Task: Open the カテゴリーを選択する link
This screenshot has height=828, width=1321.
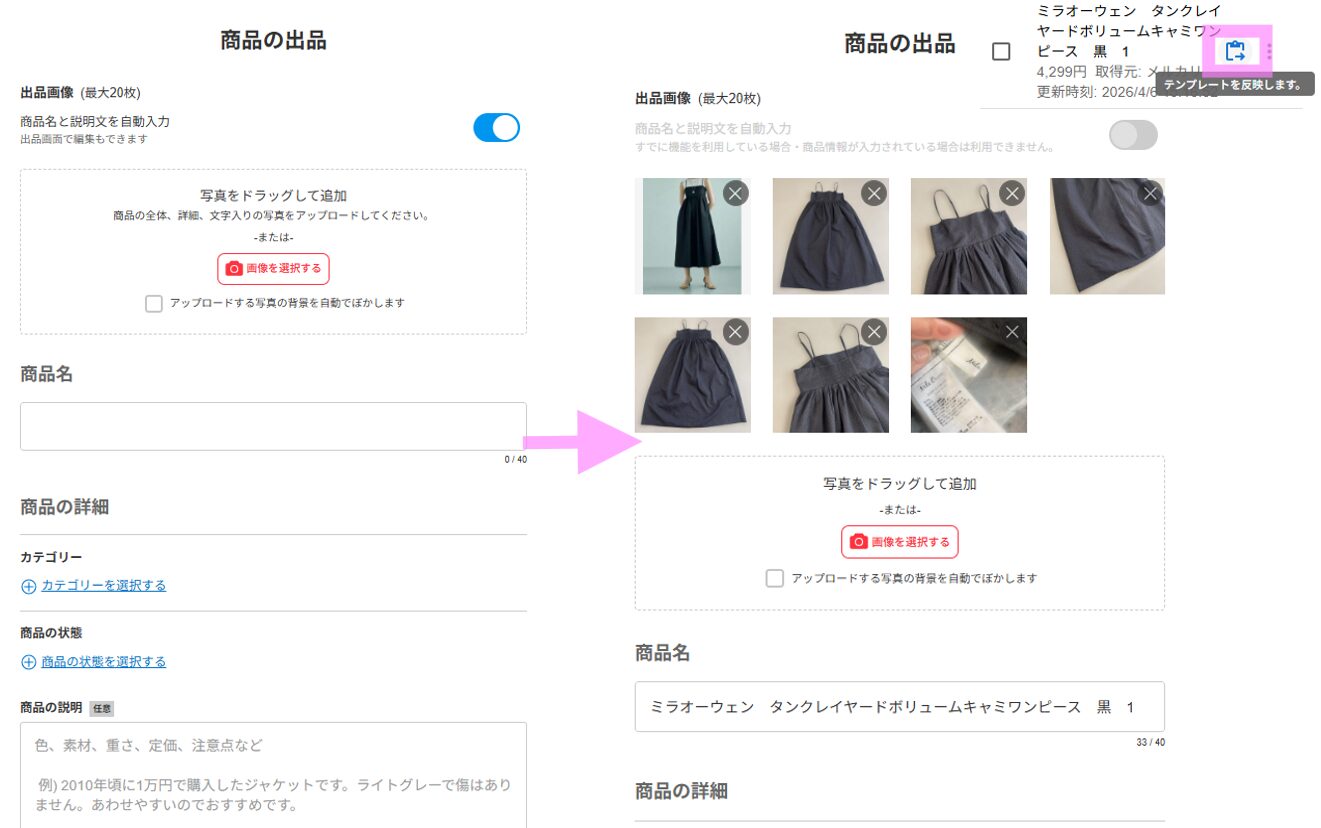Action: [x=104, y=586]
